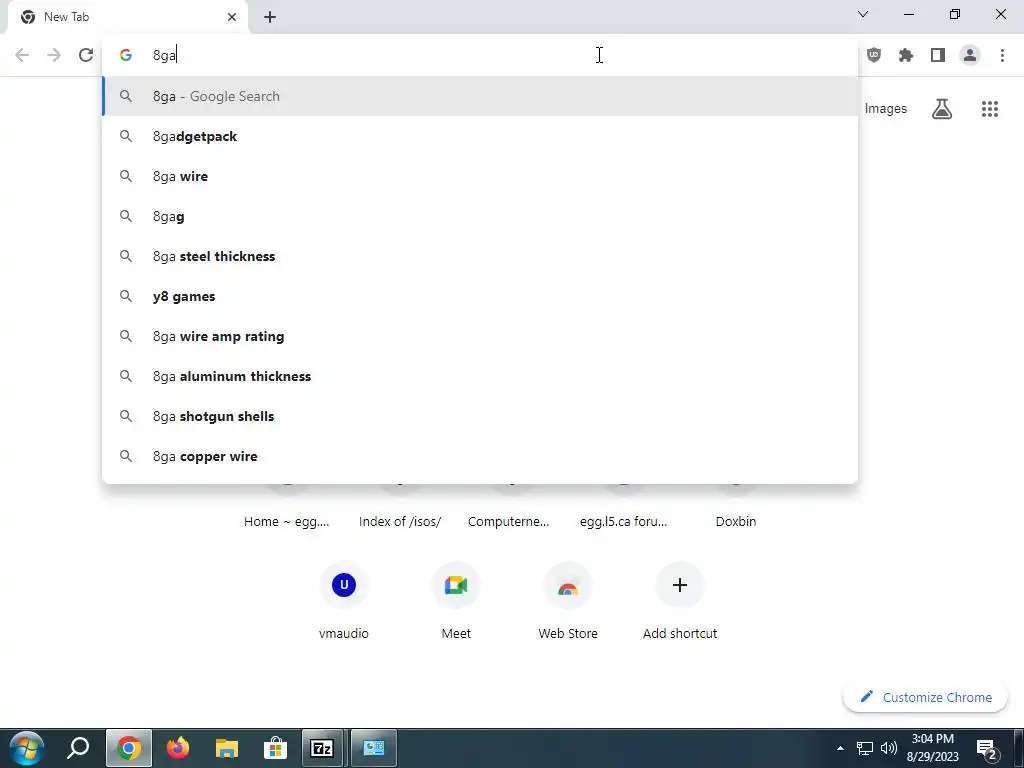Open 7-Zip from the taskbar
1024x768 pixels.
click(x=323, y=748)
